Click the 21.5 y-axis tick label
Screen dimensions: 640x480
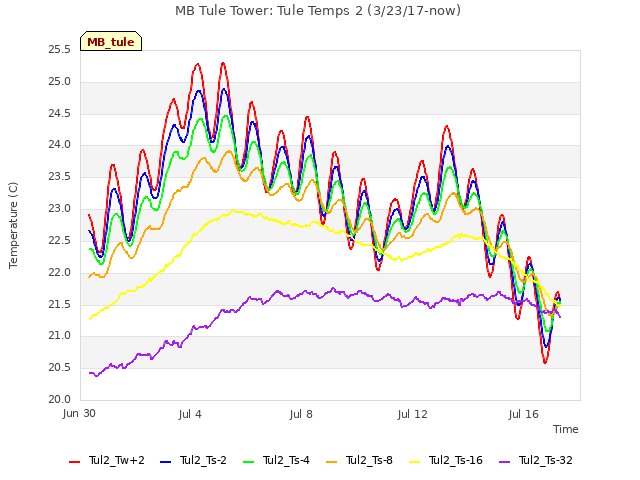click(59, 304)
